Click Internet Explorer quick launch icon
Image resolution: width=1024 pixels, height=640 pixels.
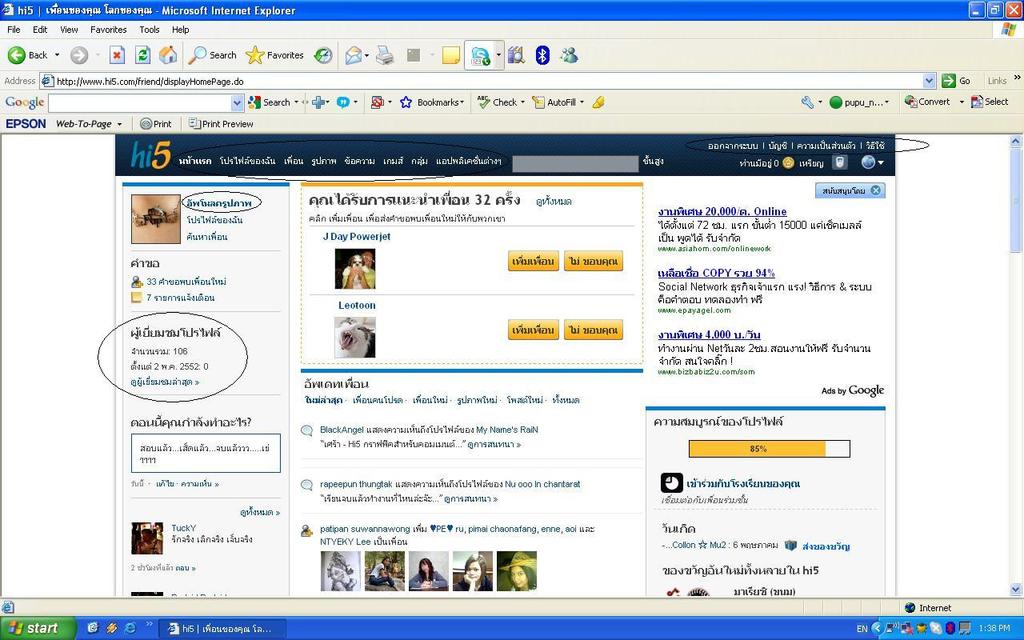point(130,628)
